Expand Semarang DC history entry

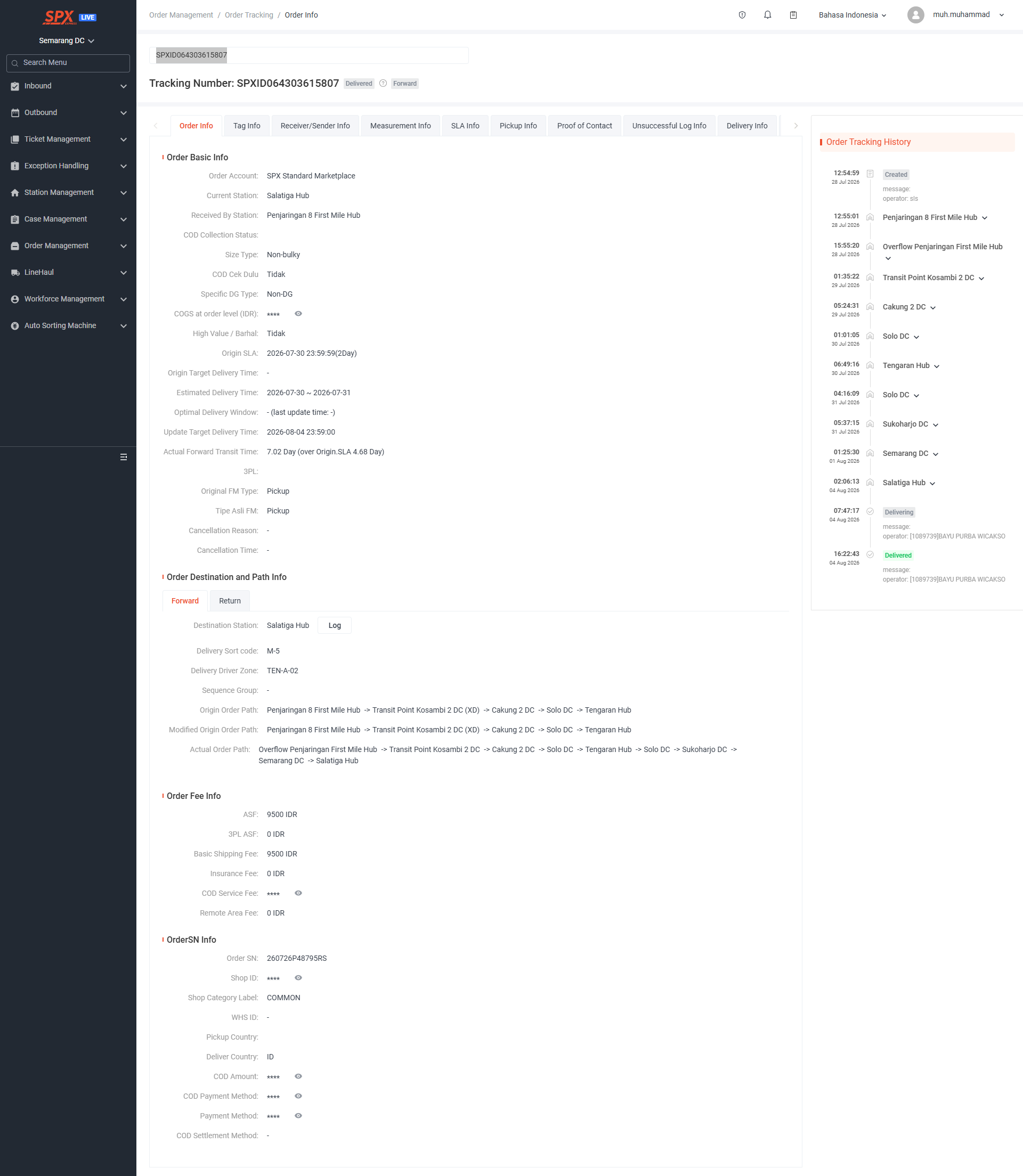tap(935, 454)
